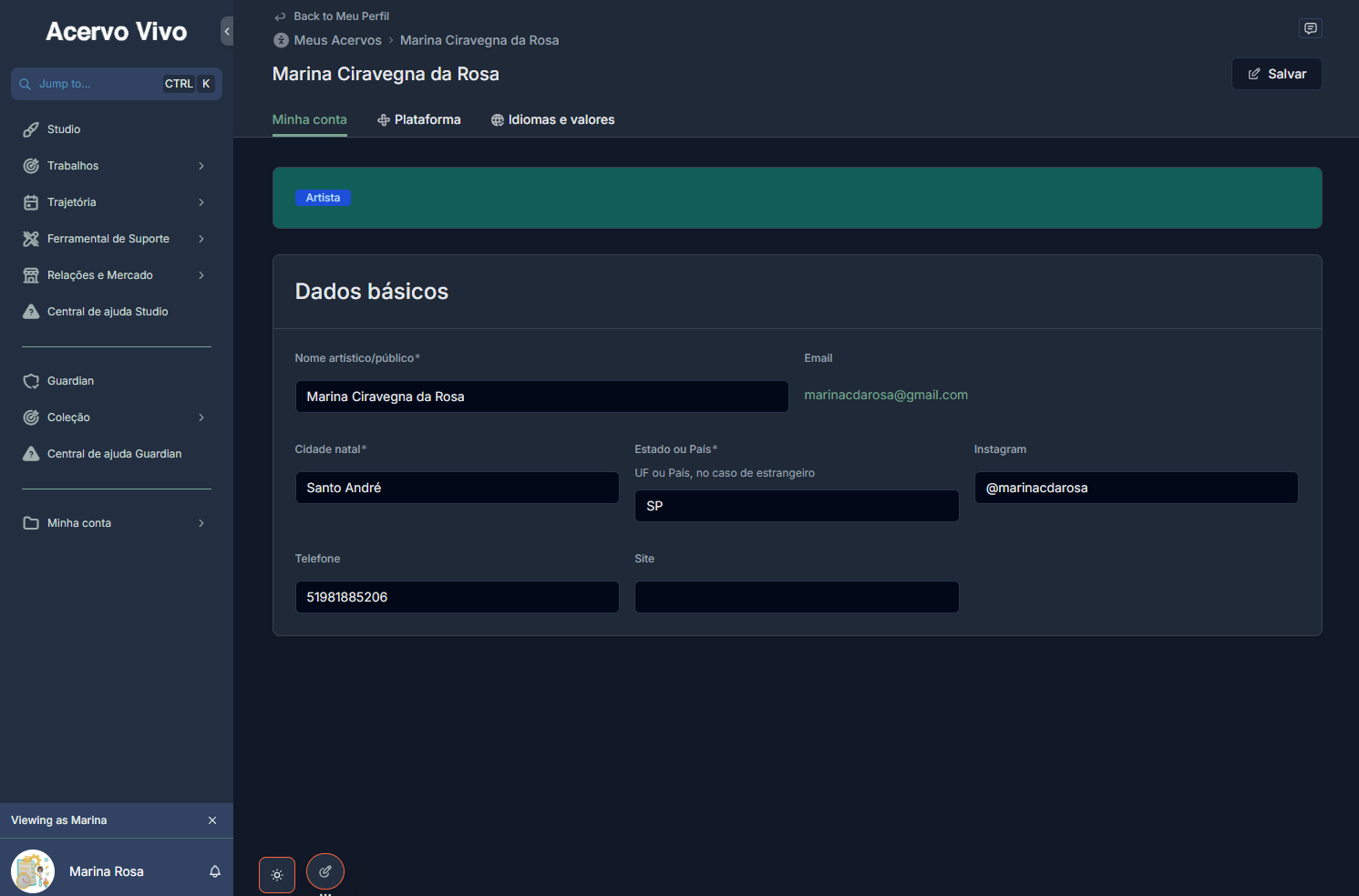This screenshot has height=896, width=1359.
Task: Click the round edit pencil button at the bottom
Action: (325, 871)
